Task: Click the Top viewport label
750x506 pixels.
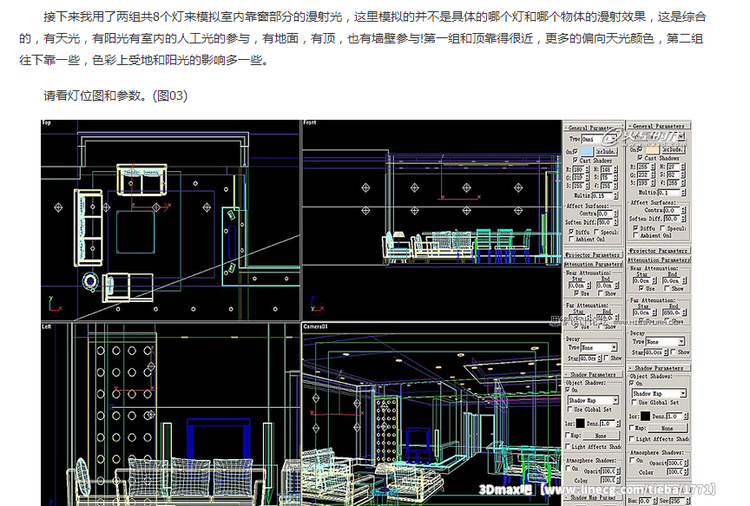Action: (x=46, y=123)
